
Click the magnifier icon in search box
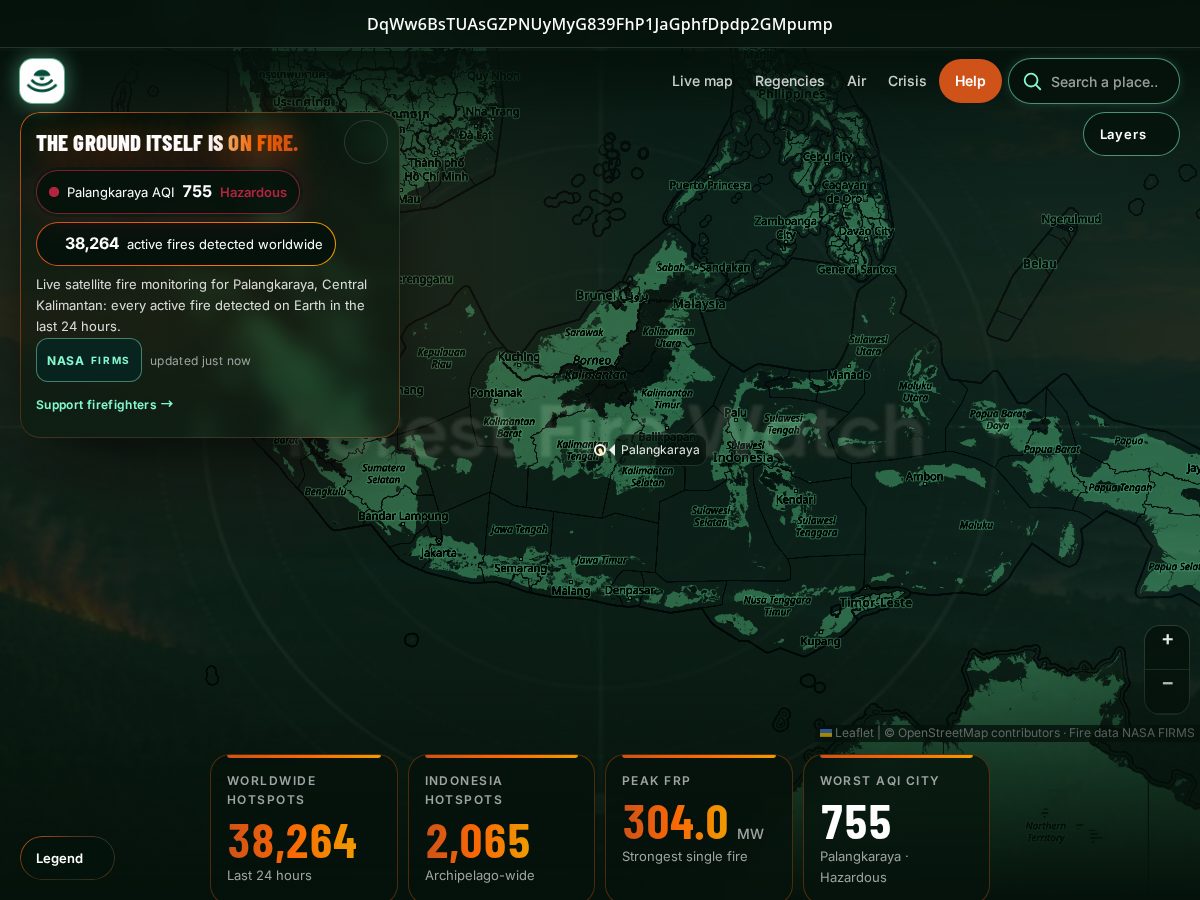tap(1032, 82)
